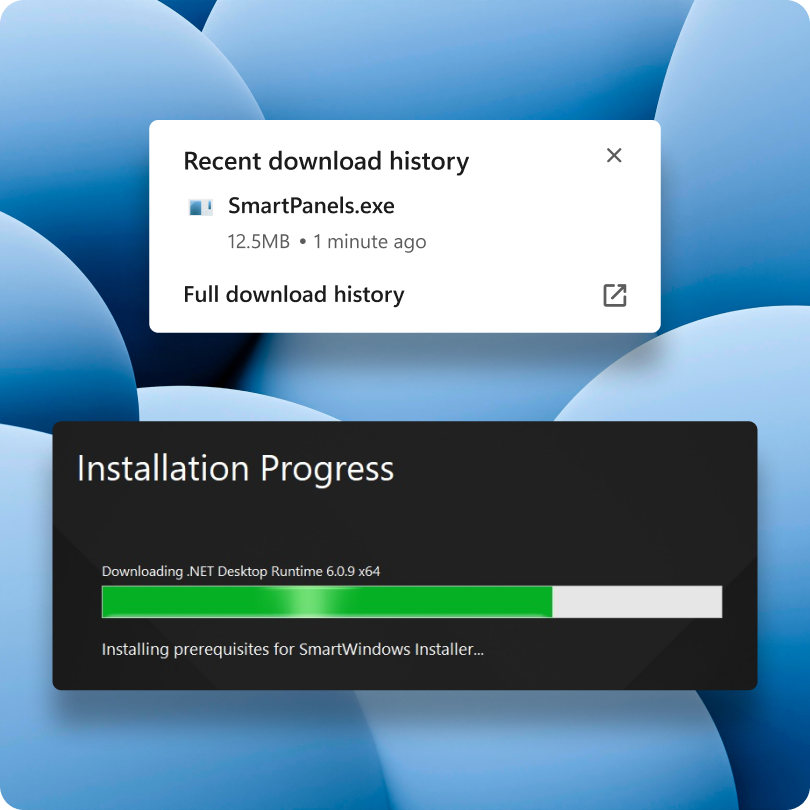Click the '1 minute ago' timestamp
The width and height of the screenshot is (810, 810).
tap(370, 241)
